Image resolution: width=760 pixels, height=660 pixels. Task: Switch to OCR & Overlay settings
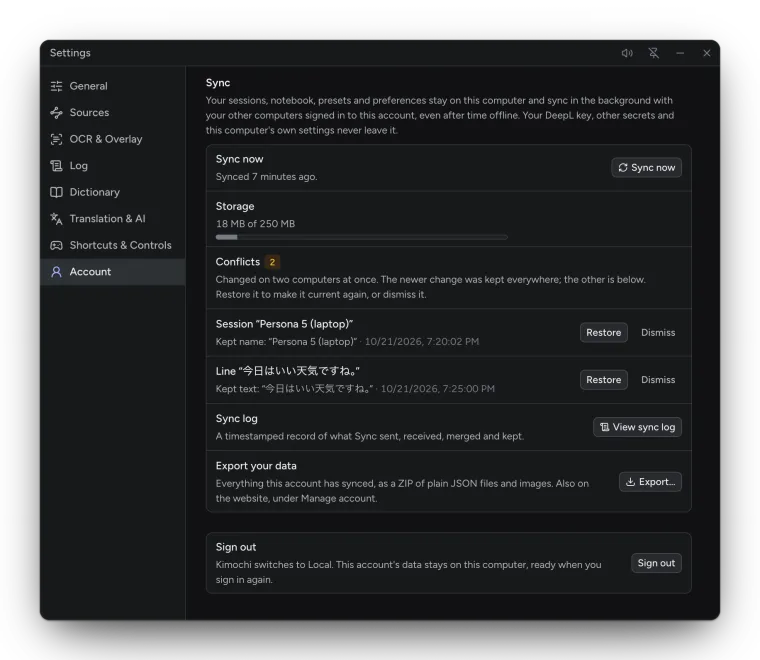[x=112, y=140]
